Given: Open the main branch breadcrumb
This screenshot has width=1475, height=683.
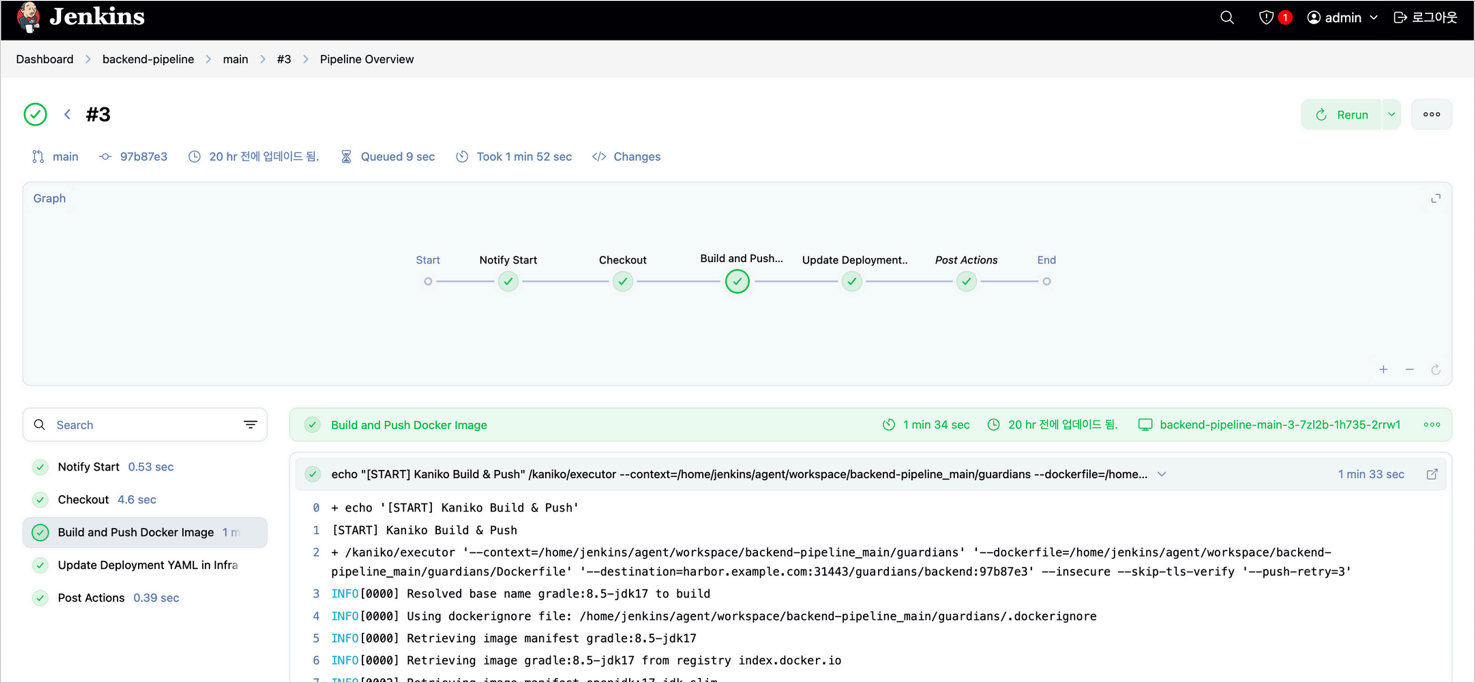Looking at the screenshot, I should [x=235, y=59].
